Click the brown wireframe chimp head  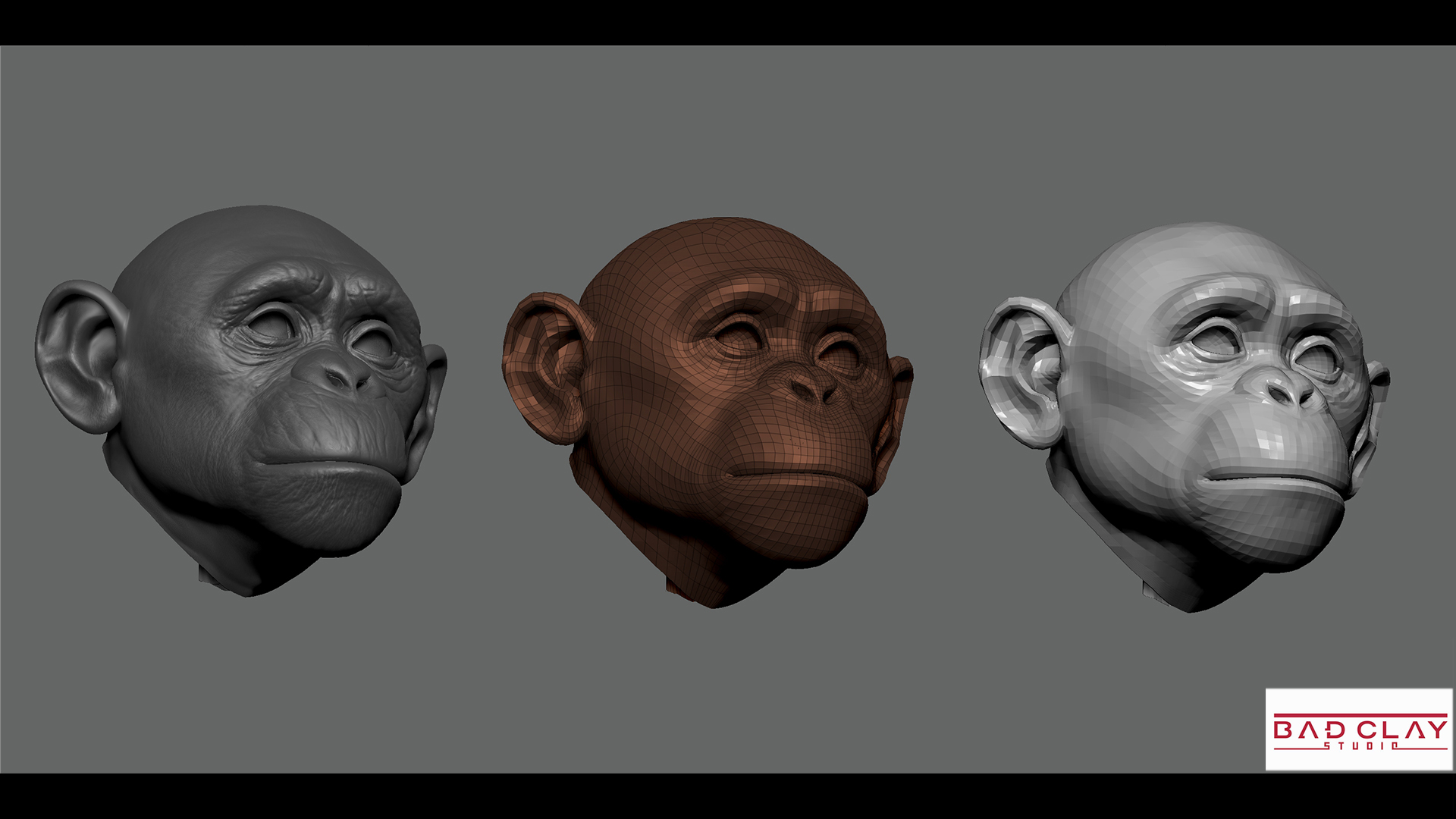point(708,413)
